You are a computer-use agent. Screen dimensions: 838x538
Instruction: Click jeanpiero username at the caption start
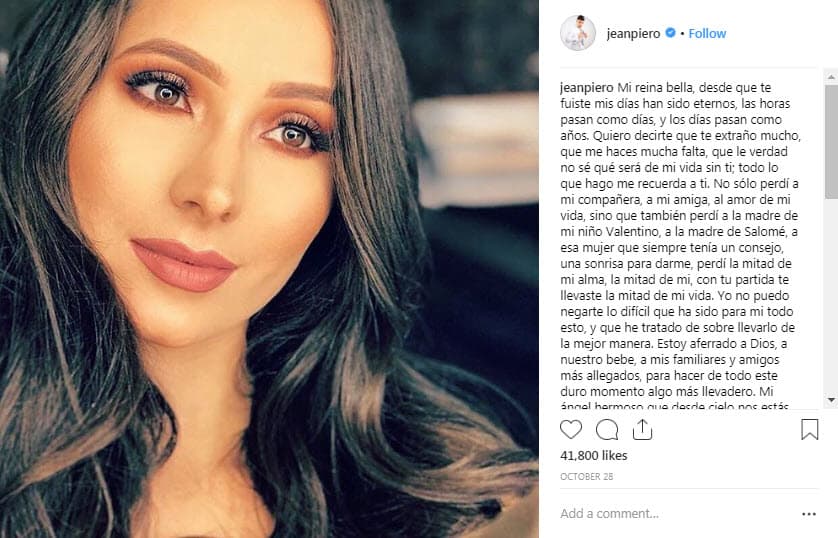pyautogui.click(x=587, y=88)
